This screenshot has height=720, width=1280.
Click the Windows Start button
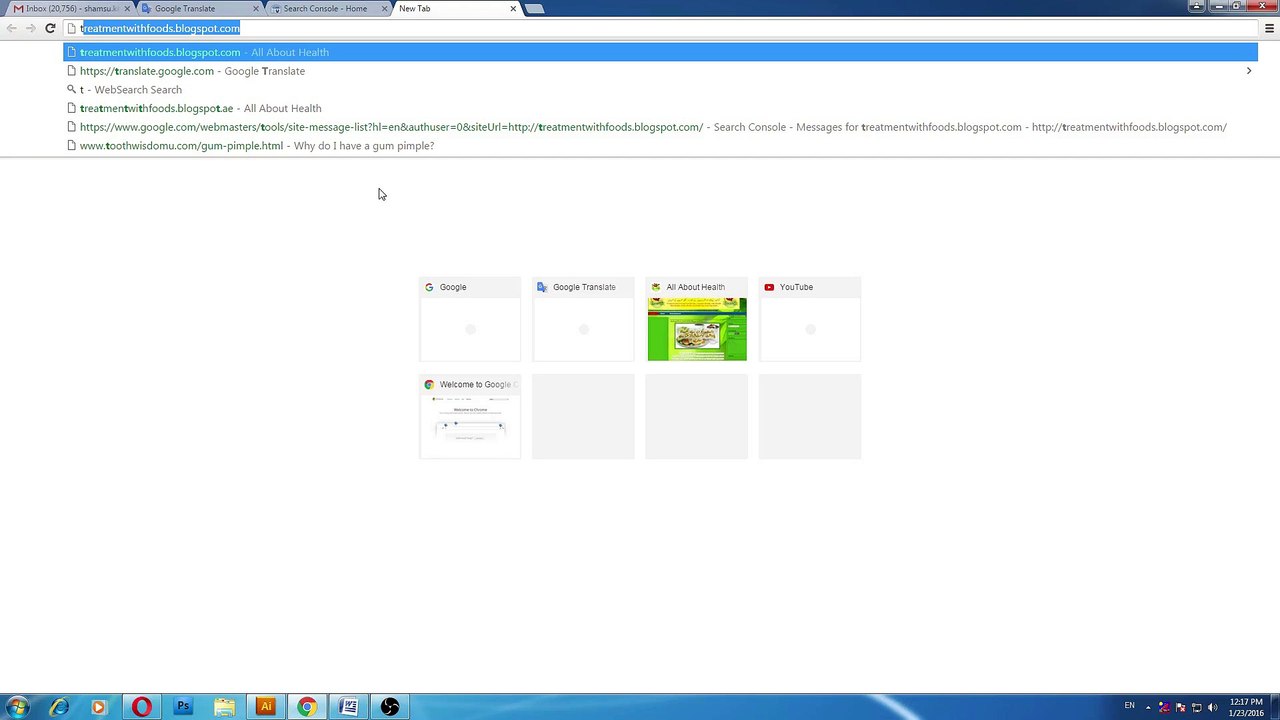[18, 707]
